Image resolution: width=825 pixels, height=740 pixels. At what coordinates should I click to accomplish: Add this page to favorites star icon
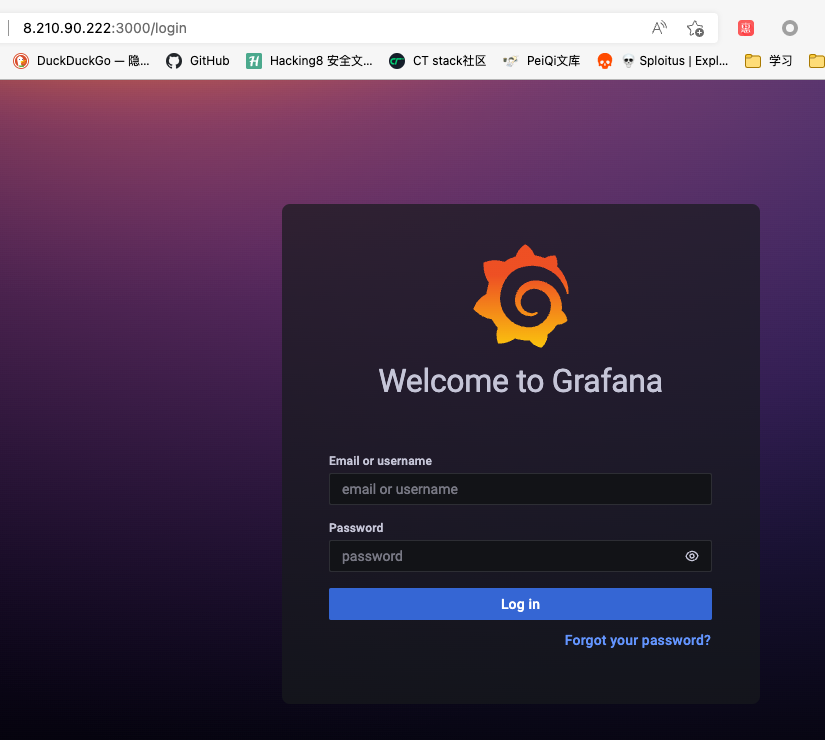coord(695,28)
